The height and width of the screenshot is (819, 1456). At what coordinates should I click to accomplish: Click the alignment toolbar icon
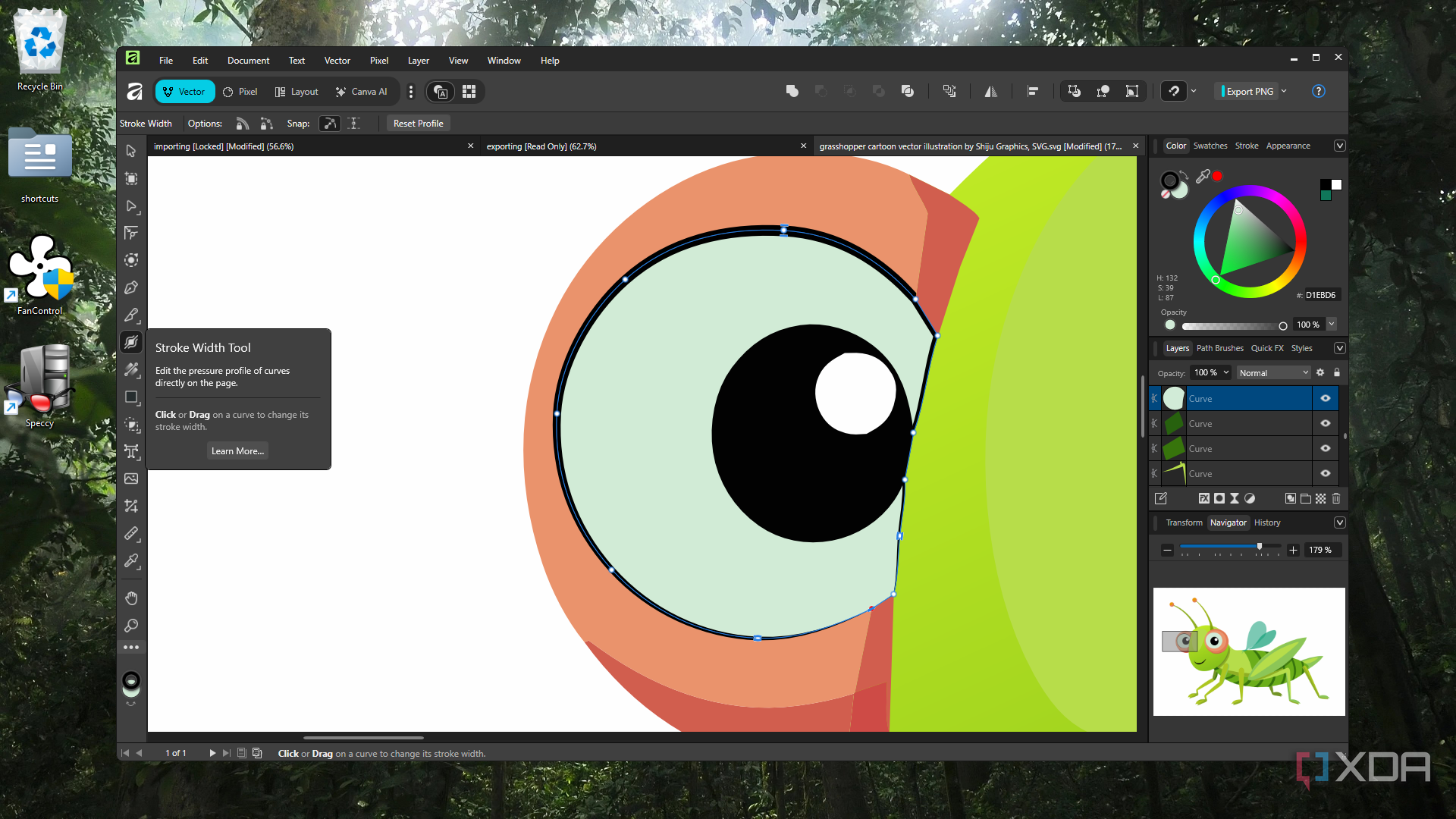click(x=1032, y=92)
